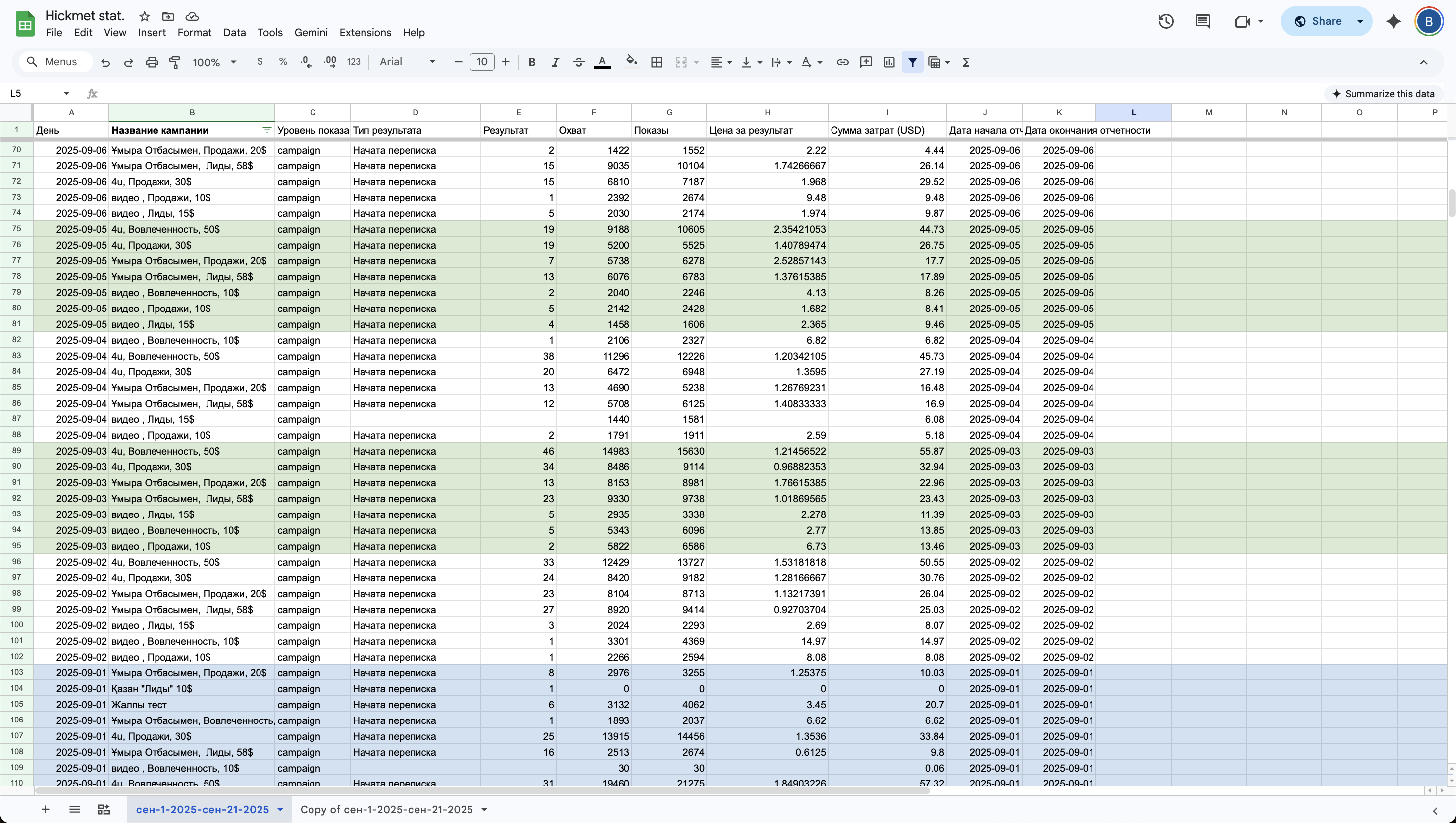
Task: Click the Insert link icon
Action: pyautogui.click(x=842, y=62)
